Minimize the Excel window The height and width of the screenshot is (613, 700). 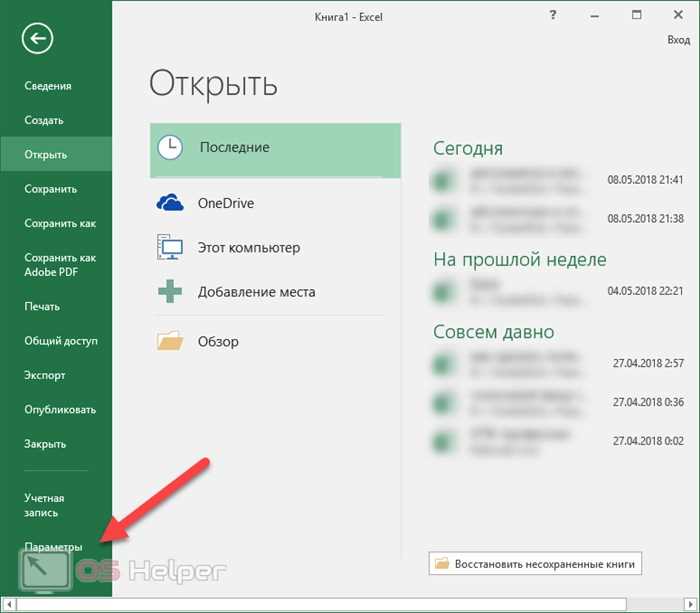tap(595, 16)
